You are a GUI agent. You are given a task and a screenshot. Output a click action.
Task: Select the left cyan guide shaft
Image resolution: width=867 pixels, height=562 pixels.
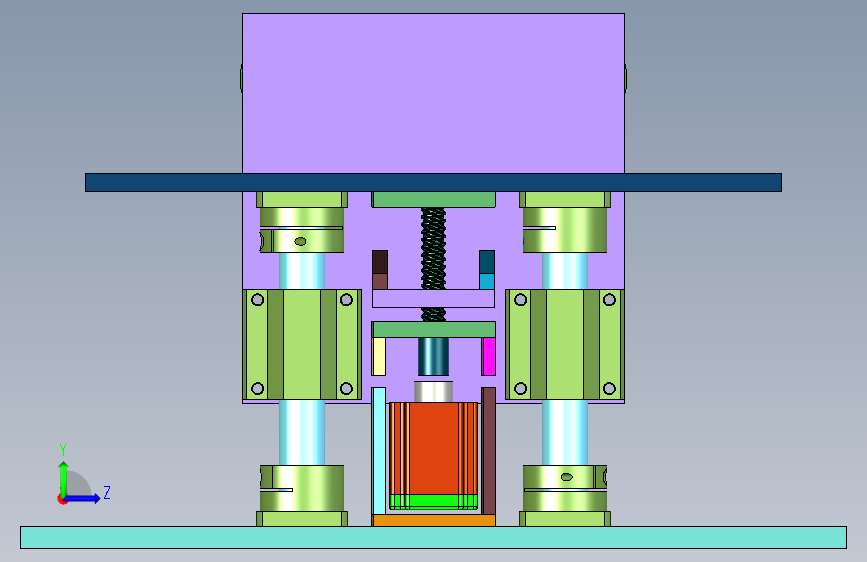click(x=302, y=431)
